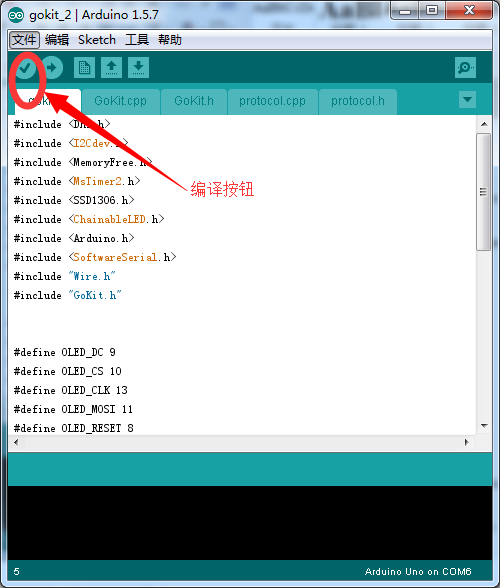Click the line #include <SoftwareSerial.h>
Screen dimensions: 500x588
[x=95, y=257]
